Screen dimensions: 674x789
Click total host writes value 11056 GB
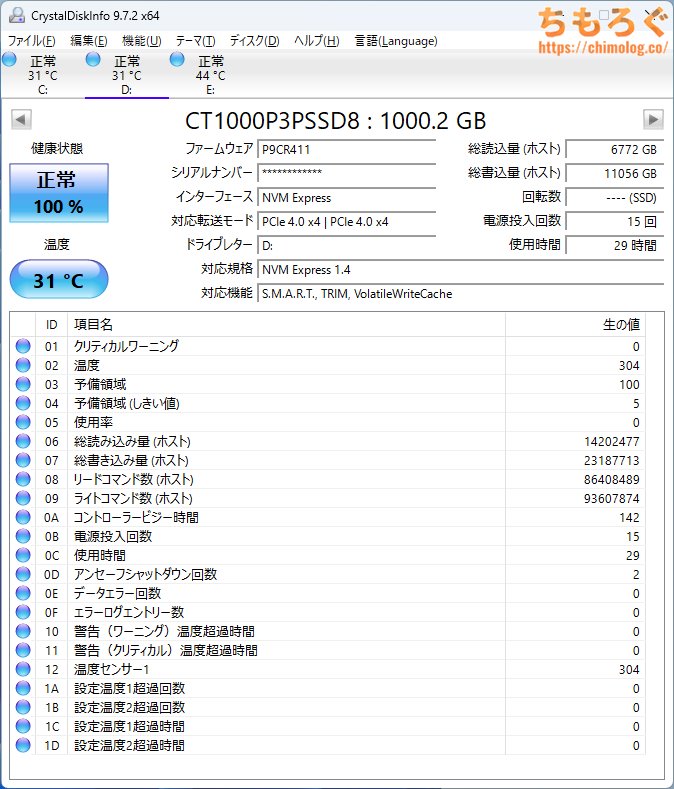coord(615,173)
